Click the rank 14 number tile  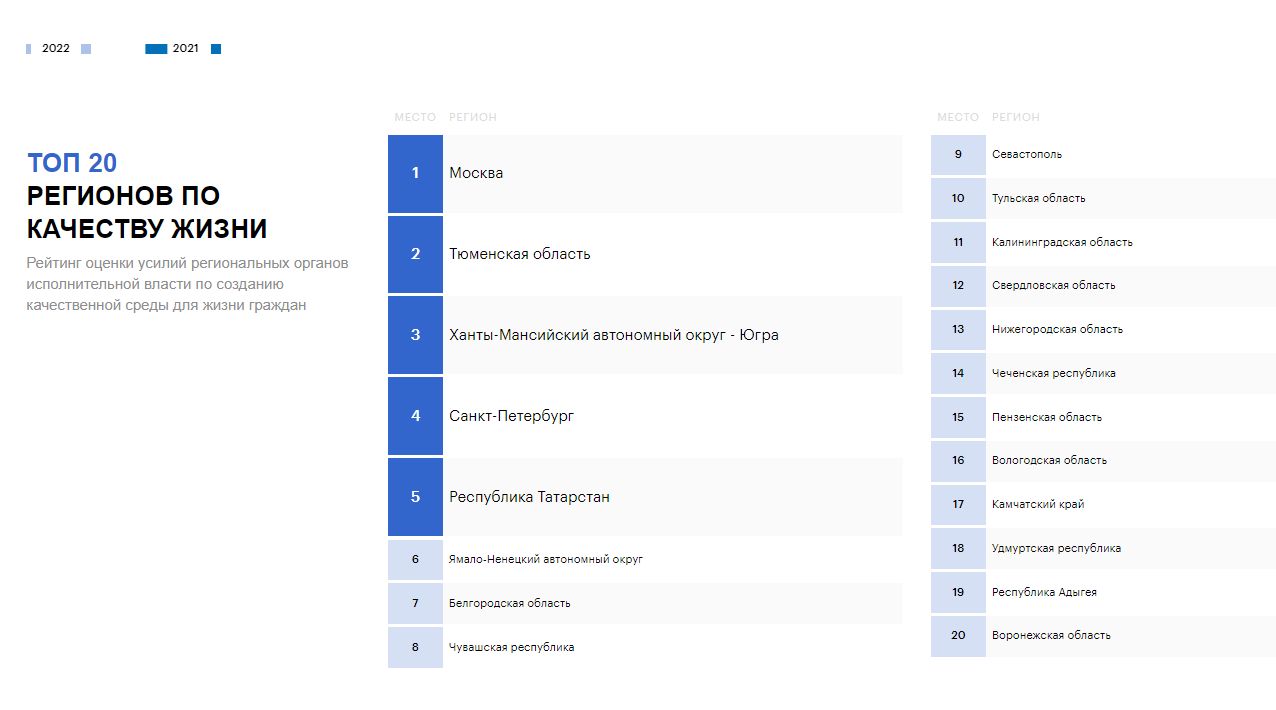(958, 373)
